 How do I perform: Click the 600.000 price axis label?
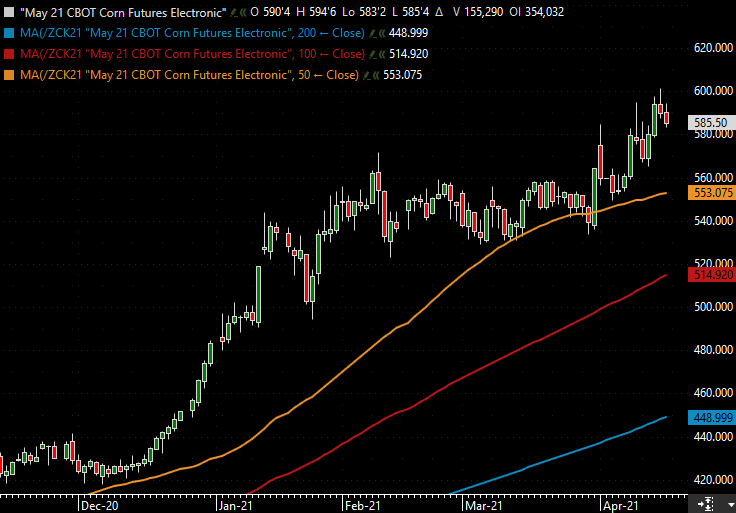coord(713,91)
